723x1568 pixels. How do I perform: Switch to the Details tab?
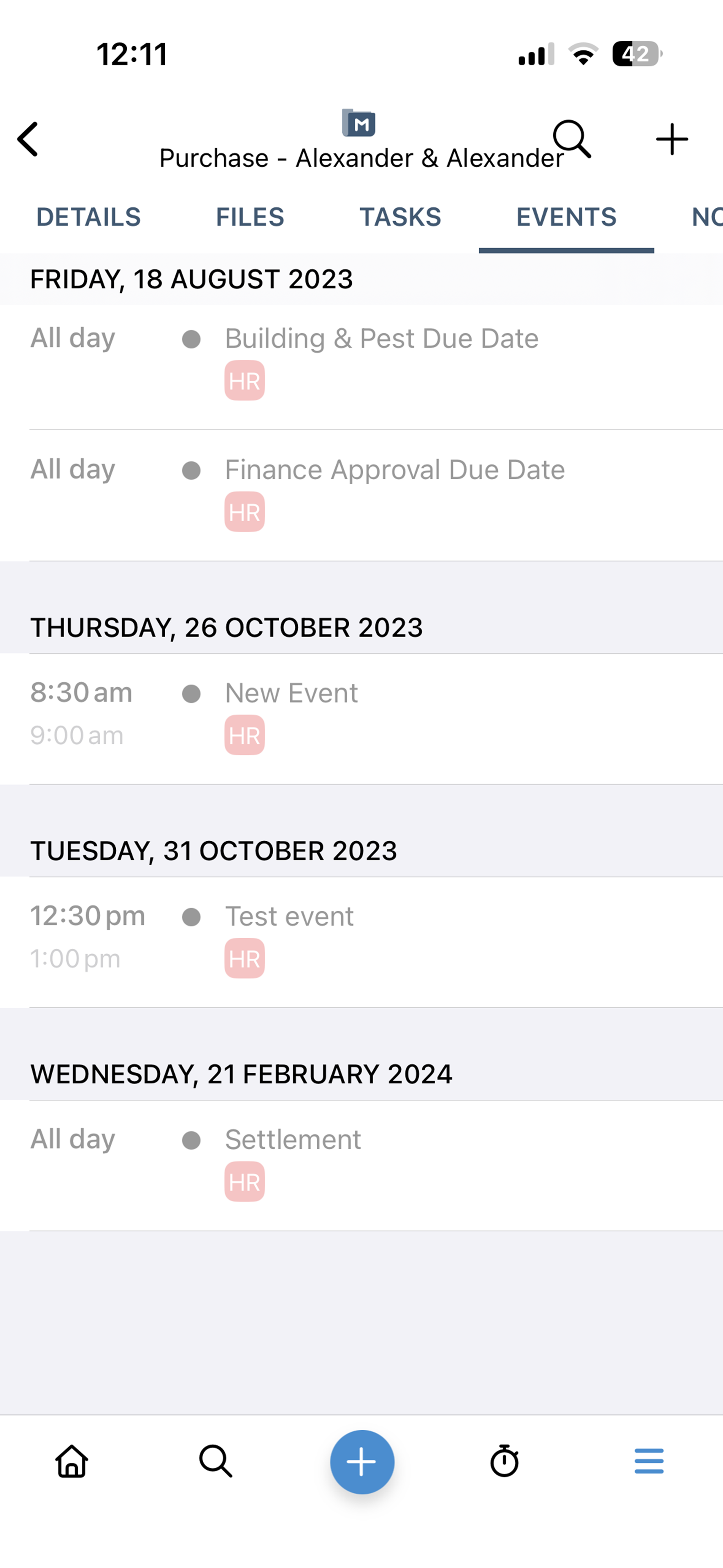tap(88, 217)
